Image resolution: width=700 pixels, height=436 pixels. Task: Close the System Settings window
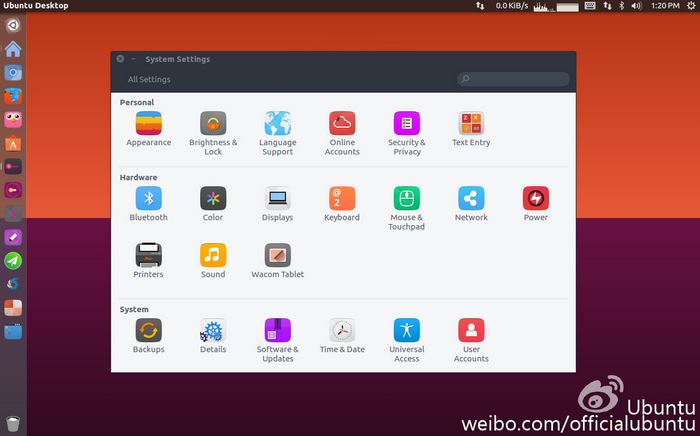coord(120,59)
